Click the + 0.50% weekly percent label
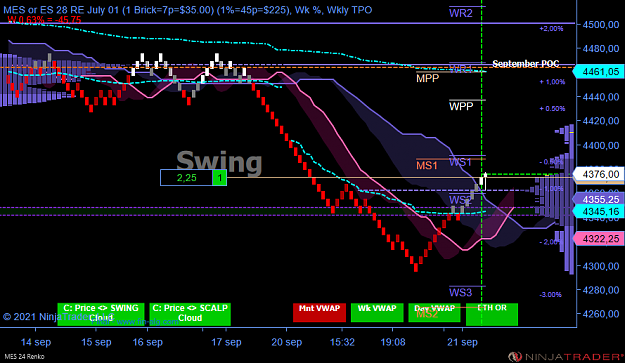The height and width of the screenshot is (363, 625). tap(552, 108)
